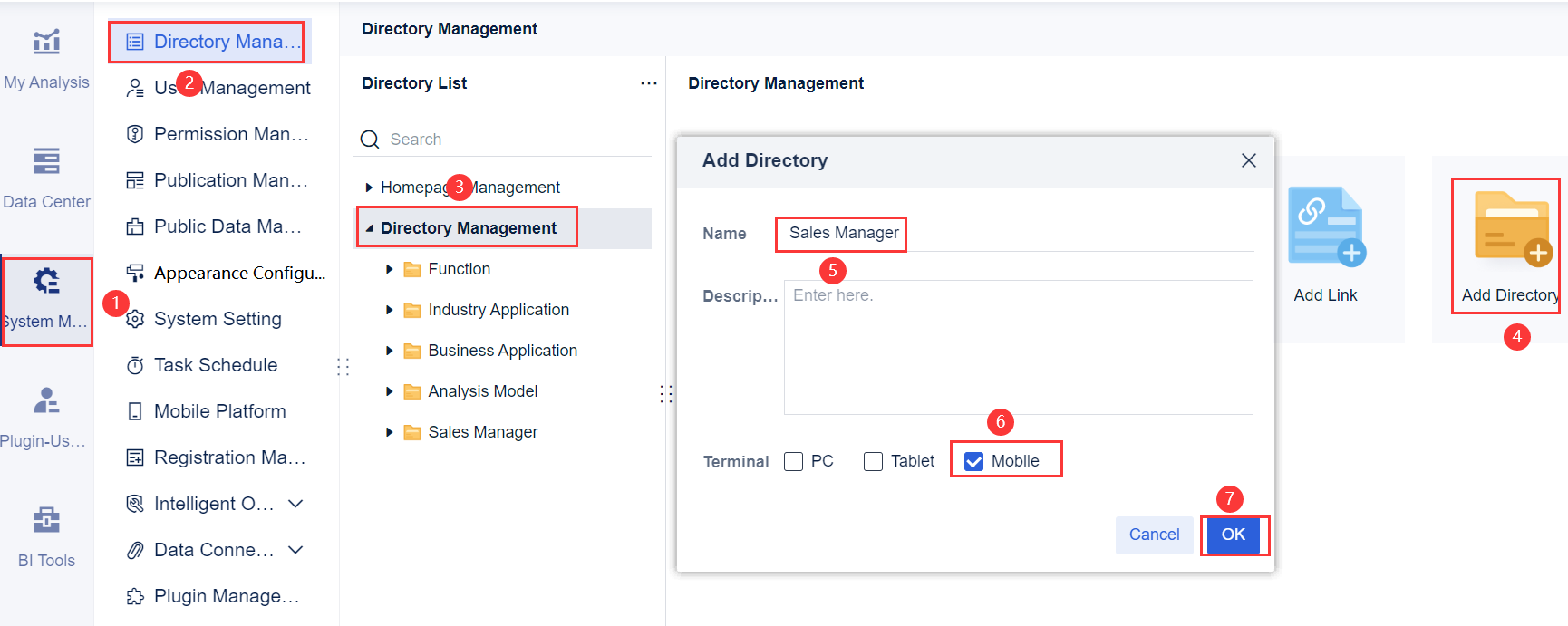The width and height of the screenshot is (1568, 626).
Task: Enable the Tablet terminal checkbox
Action: click(874, 462)
